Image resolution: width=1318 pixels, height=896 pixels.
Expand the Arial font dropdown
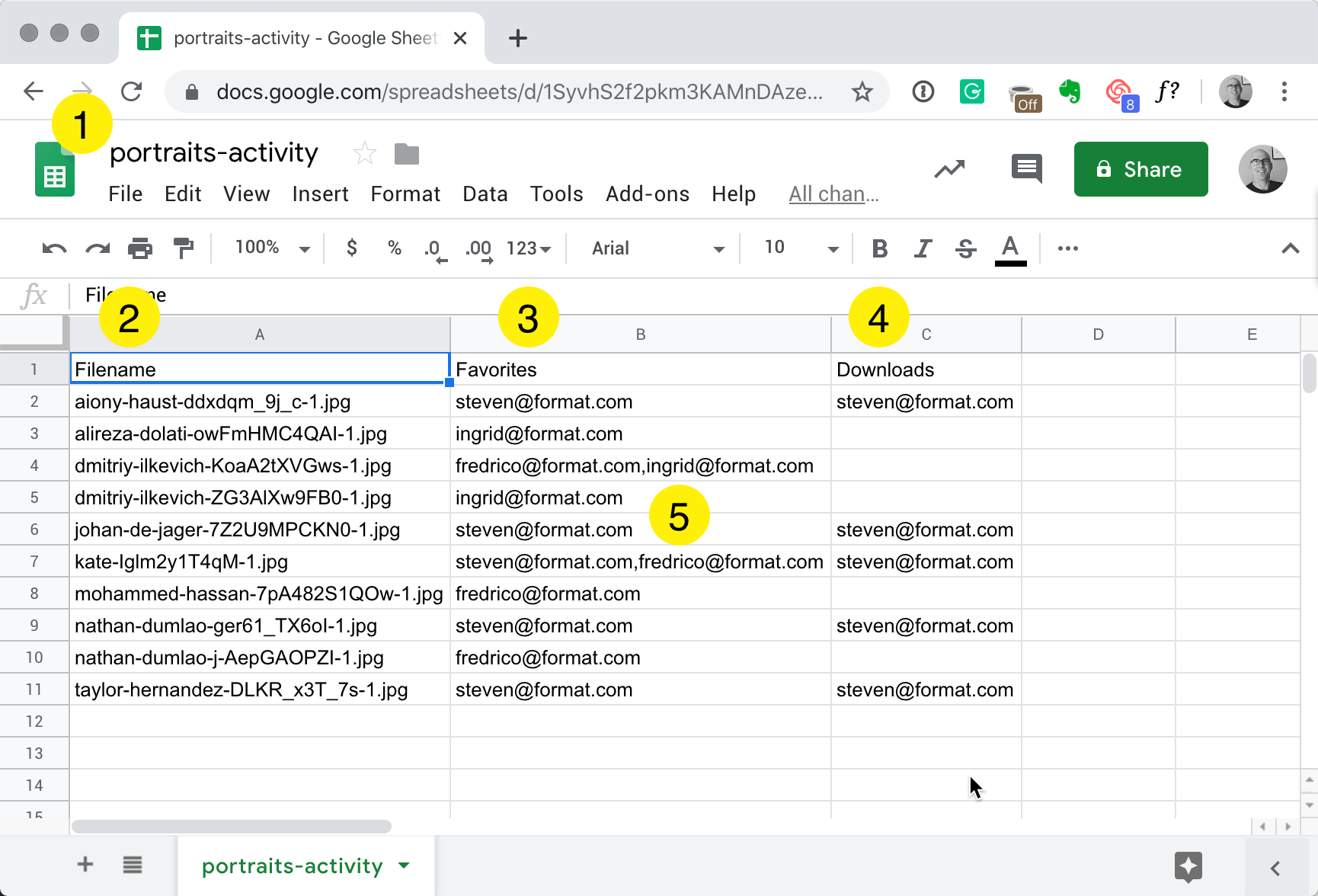tap(657, 248)
